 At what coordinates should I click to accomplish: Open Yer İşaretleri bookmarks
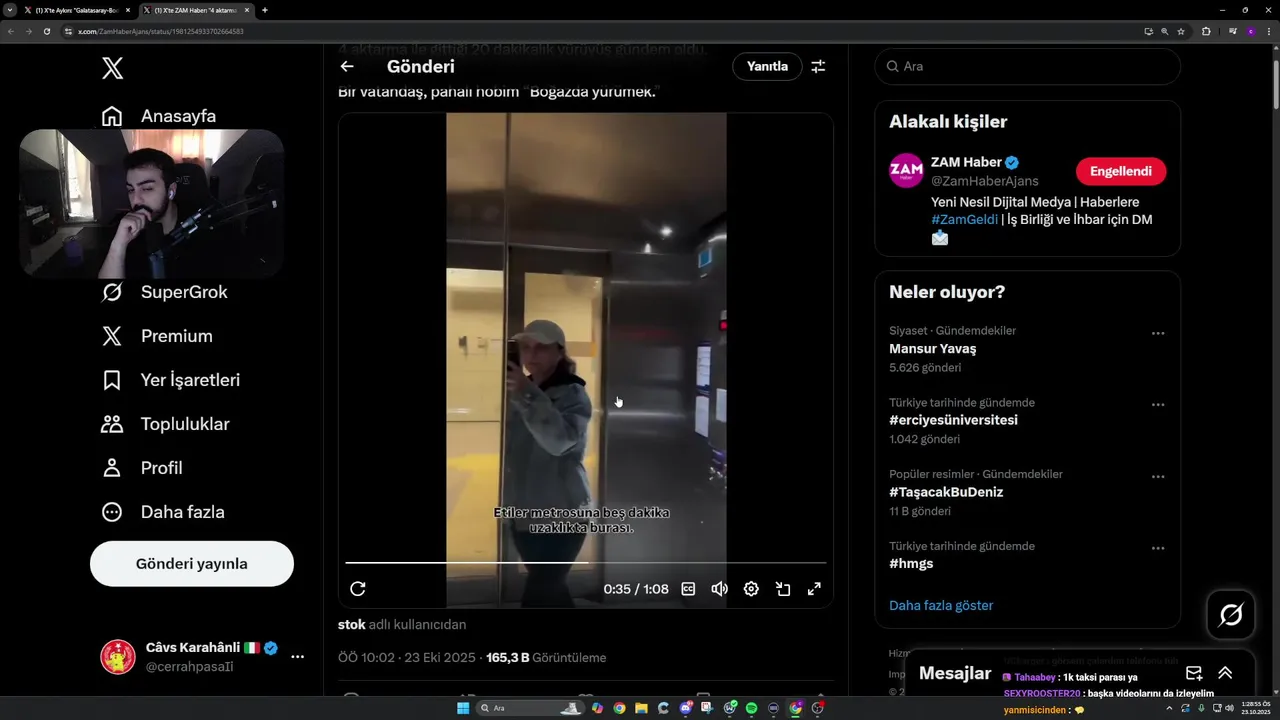coord(172,380)
